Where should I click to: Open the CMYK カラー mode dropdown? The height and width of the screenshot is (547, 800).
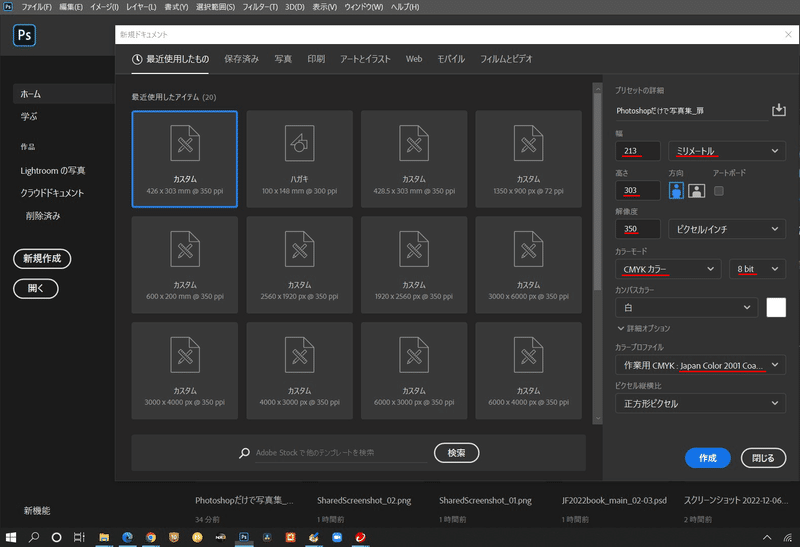click(x=668, y=269)
